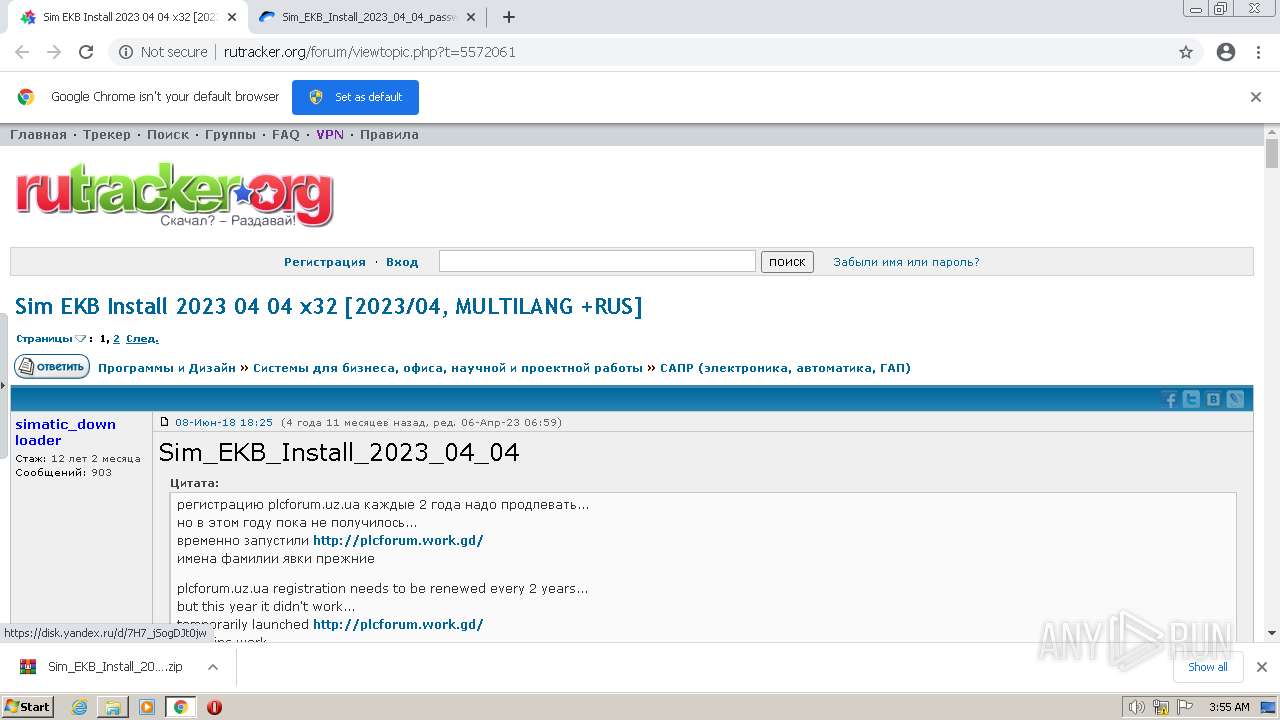
Task: Click the Set as default button
Action: (x=355, y=97)
